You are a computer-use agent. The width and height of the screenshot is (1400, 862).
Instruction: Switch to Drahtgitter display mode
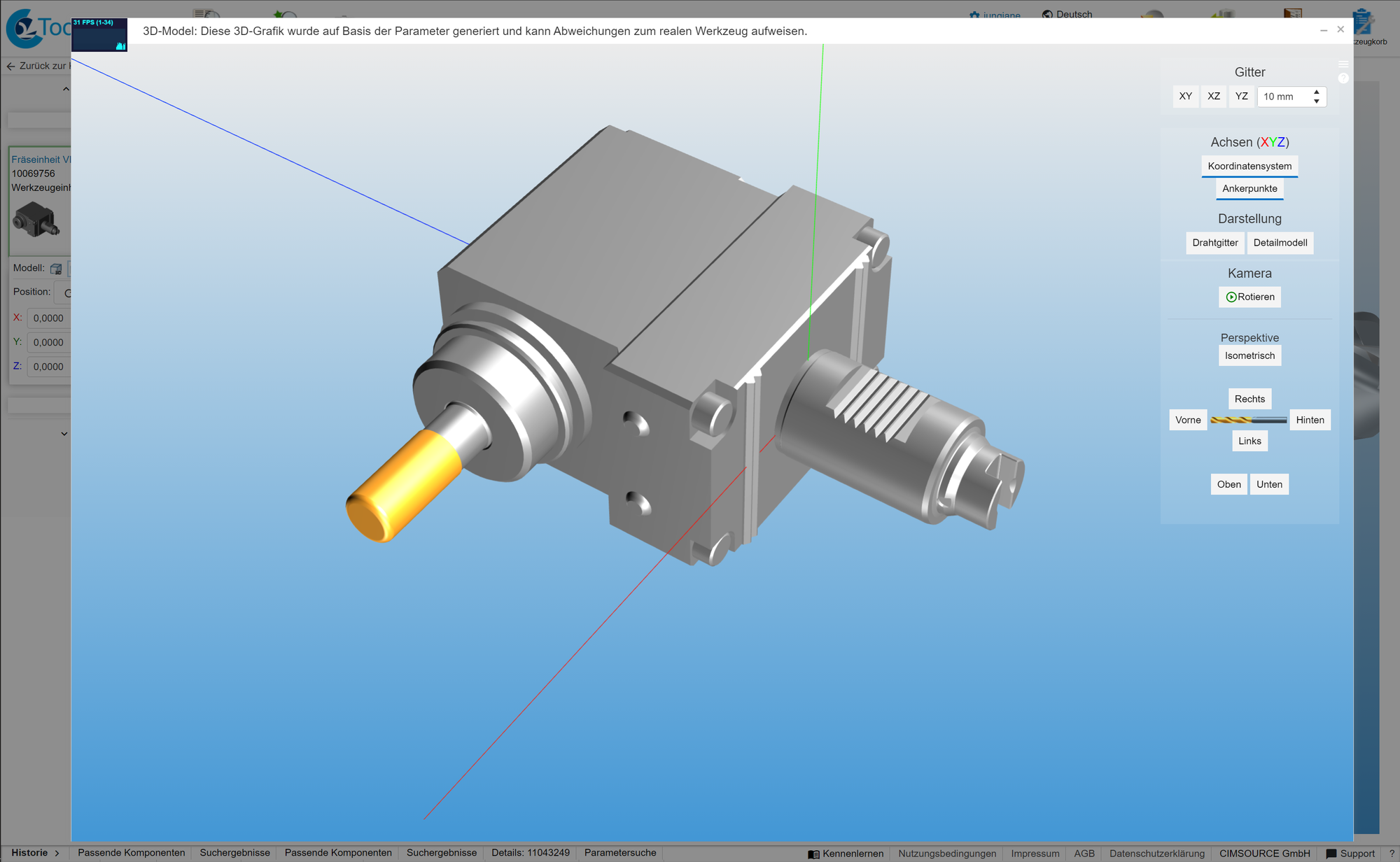tap(1214, 243)
